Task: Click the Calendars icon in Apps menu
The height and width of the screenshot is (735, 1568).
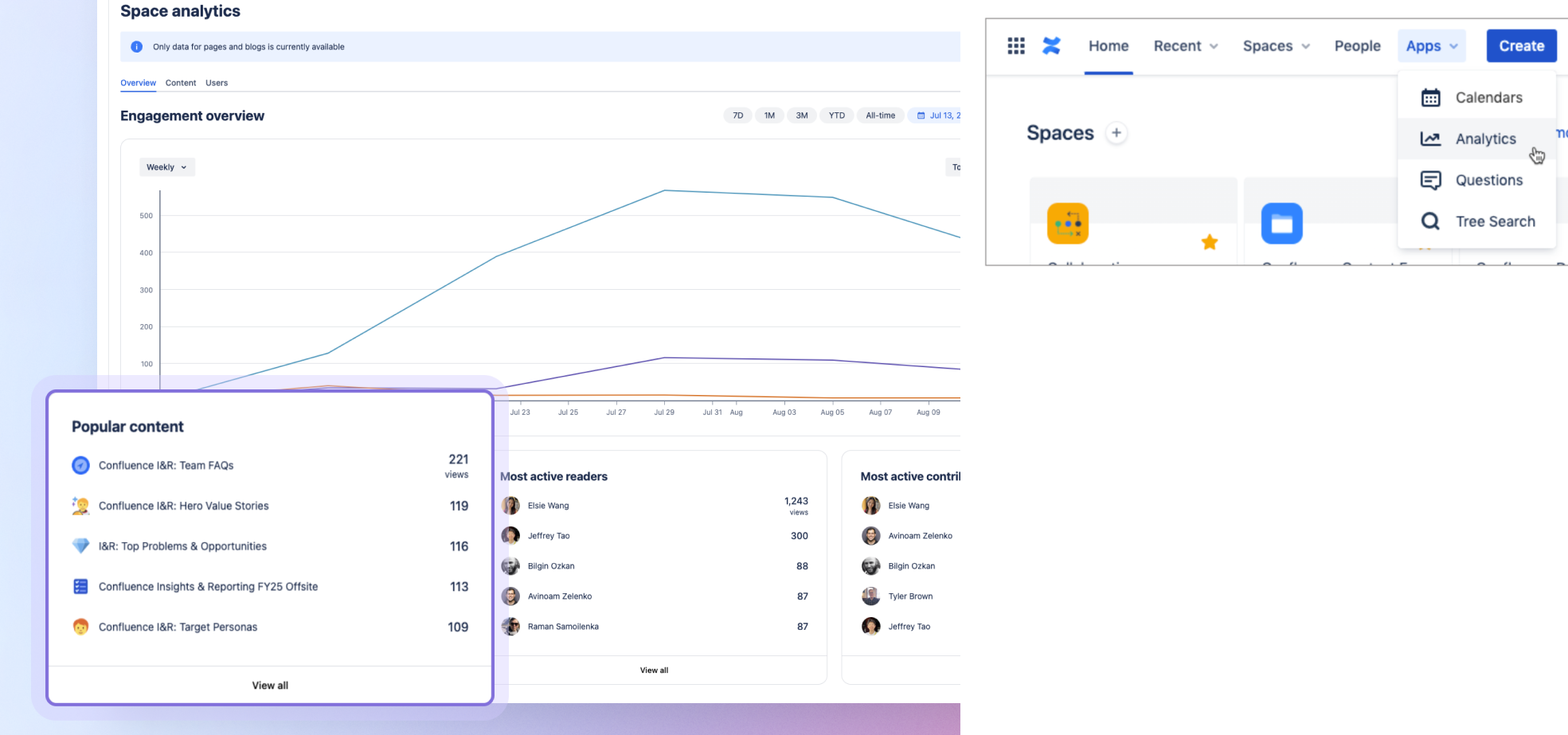Action: [1430, 97]
